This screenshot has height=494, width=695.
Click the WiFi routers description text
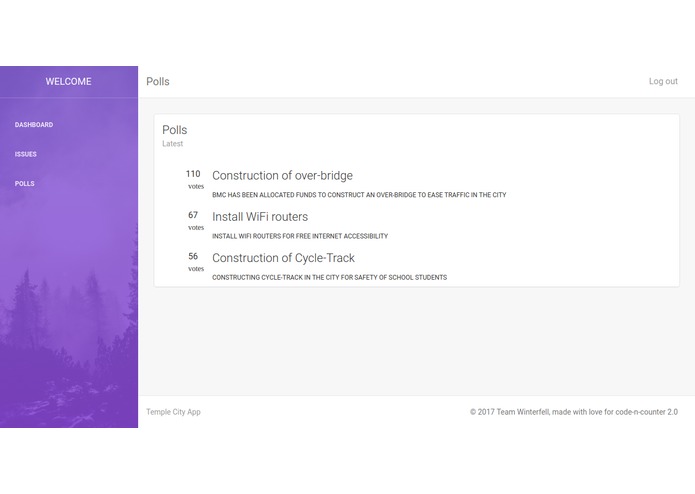click(300, 236)
